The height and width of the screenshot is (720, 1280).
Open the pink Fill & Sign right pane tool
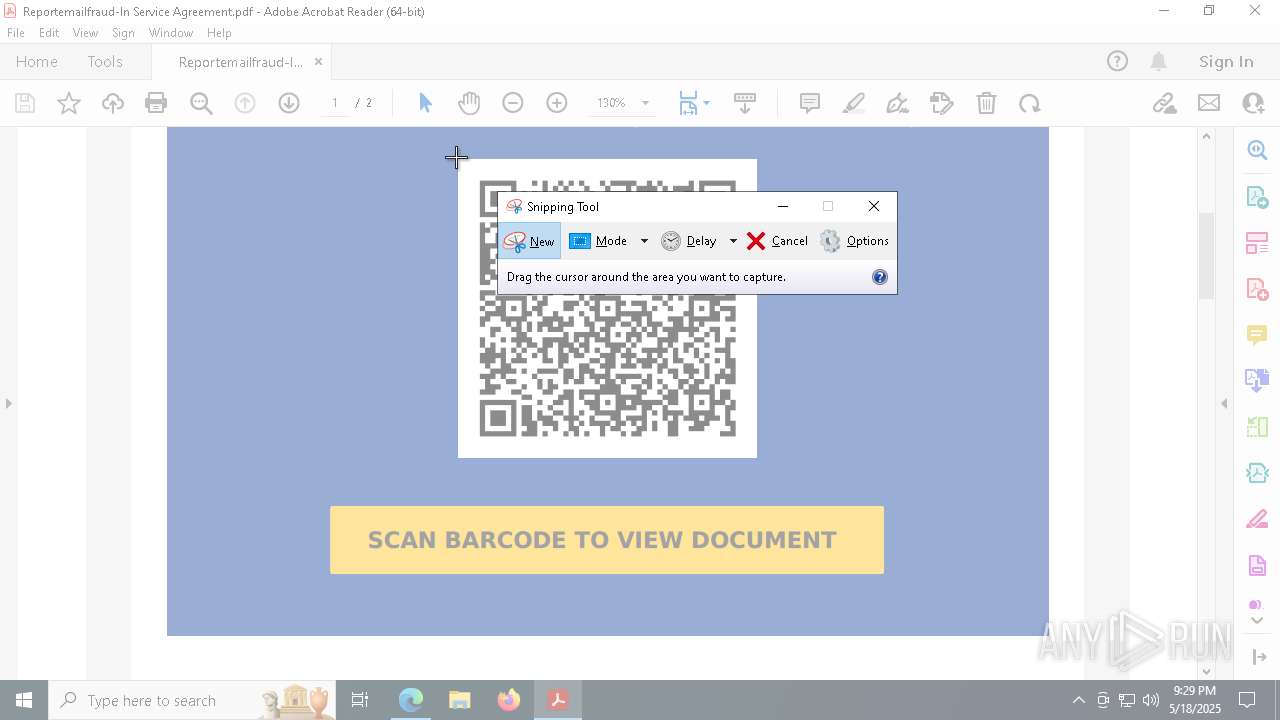click(x=1257, y=519)
